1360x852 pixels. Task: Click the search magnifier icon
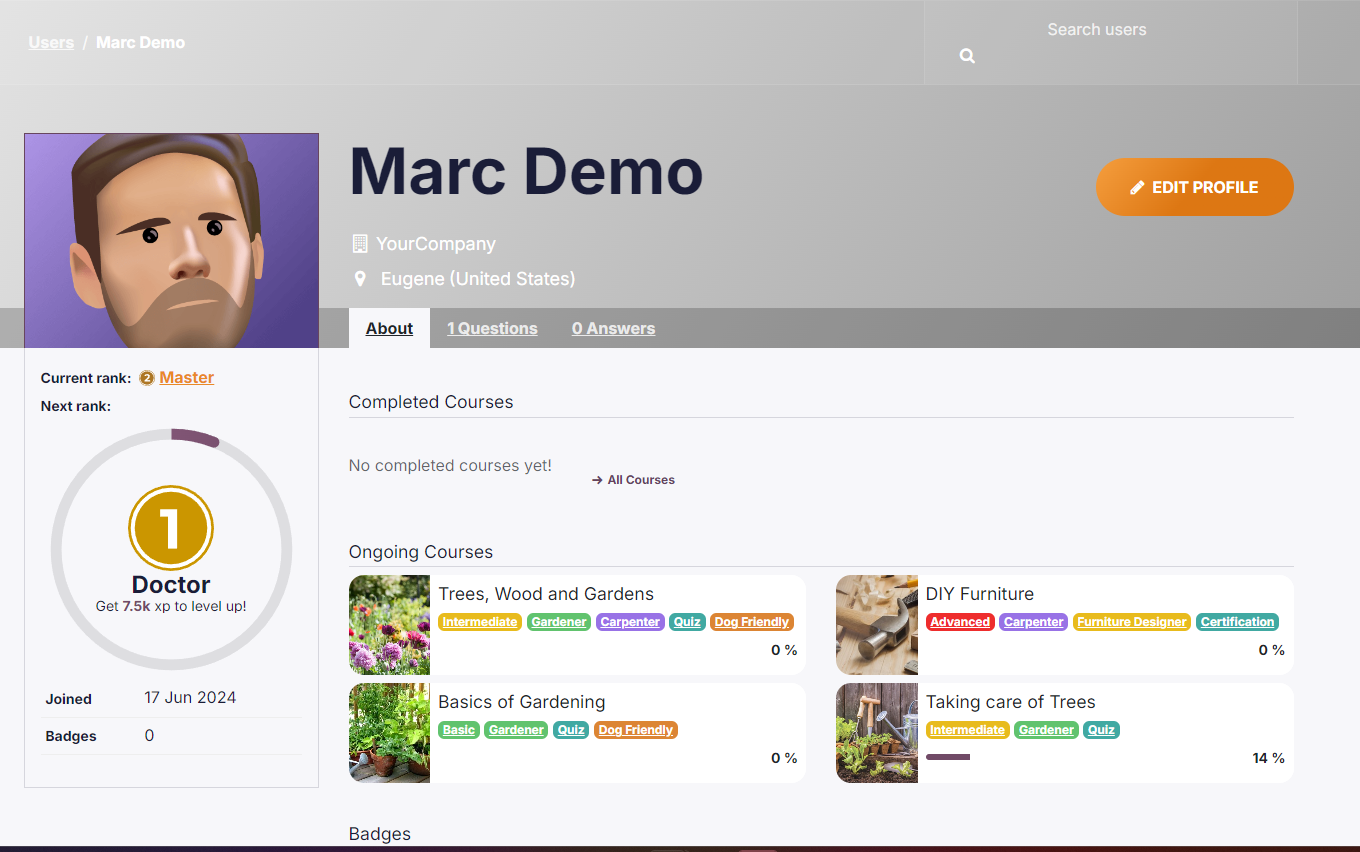click(x=967, y=56)
